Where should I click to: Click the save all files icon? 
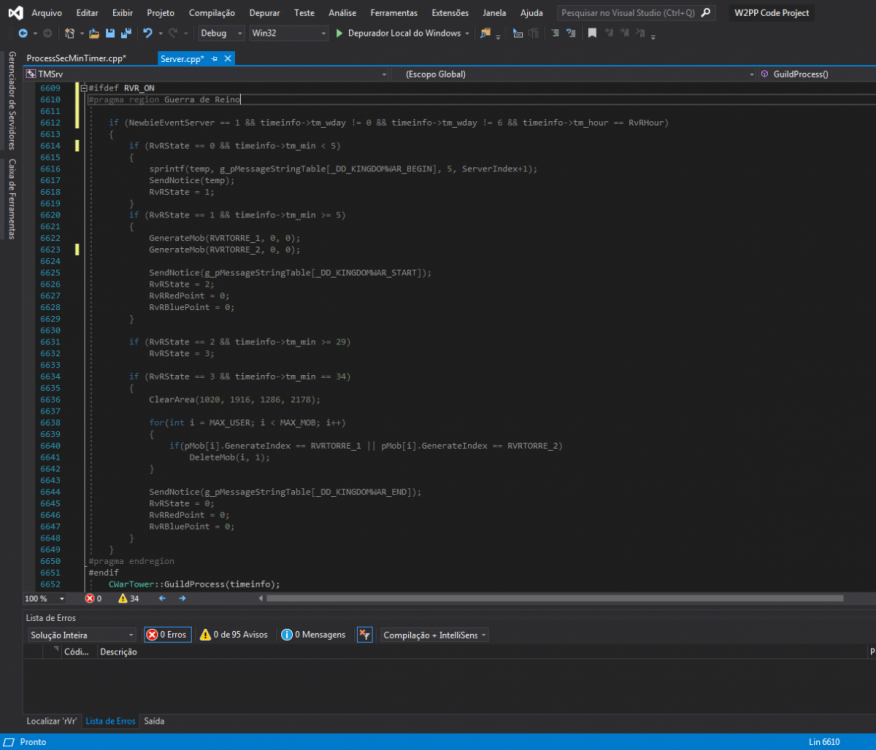click(126, 34)
